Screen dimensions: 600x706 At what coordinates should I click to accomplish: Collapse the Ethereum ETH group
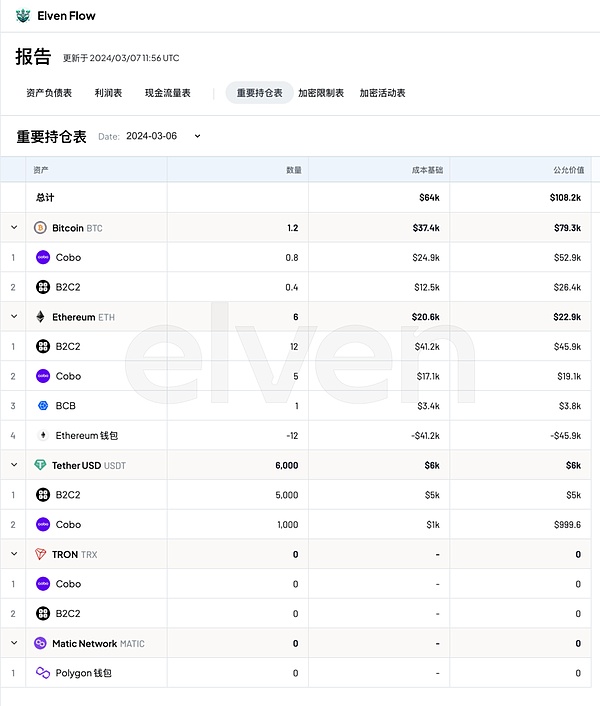tap(14, 317)
